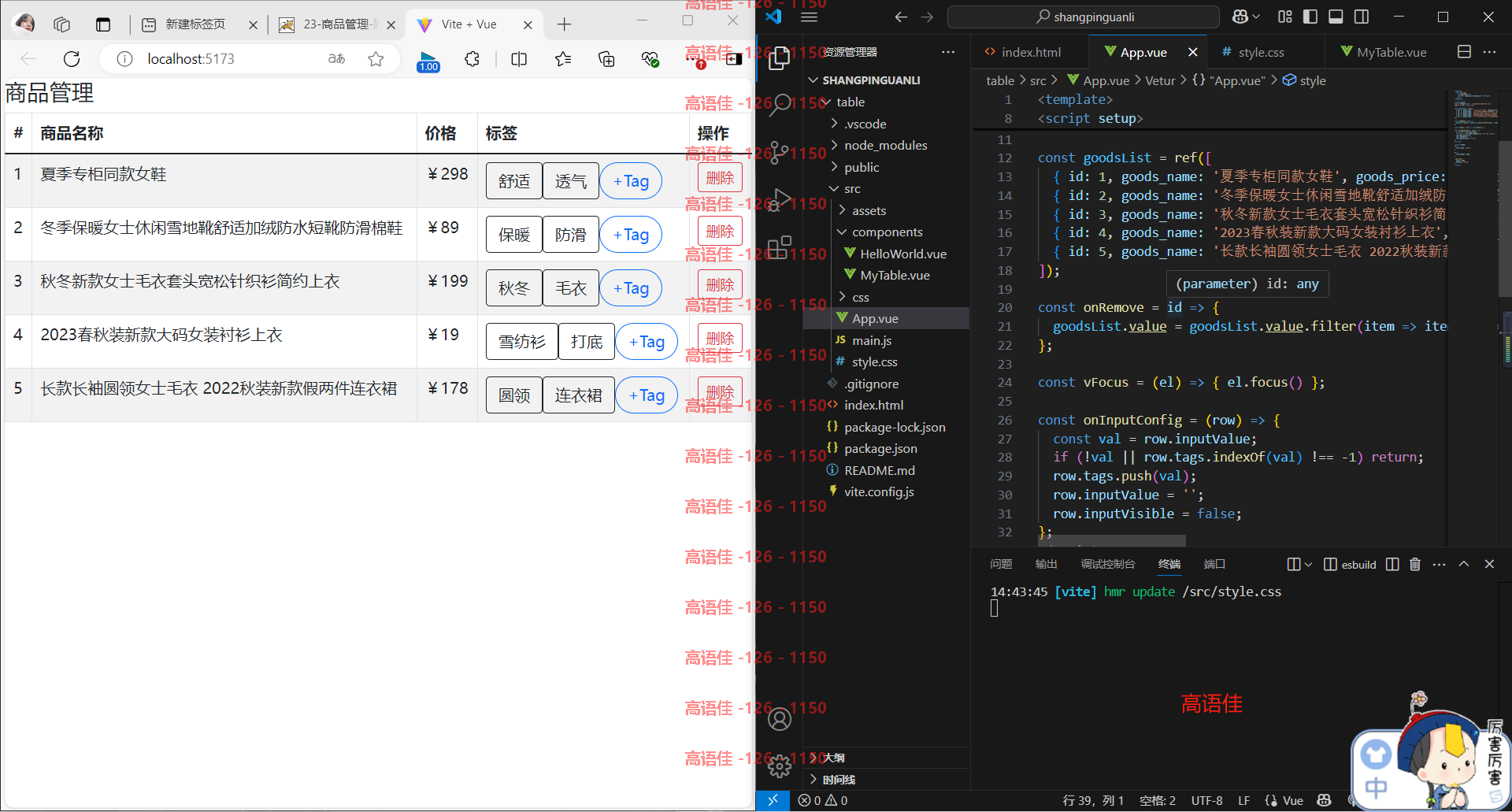The height and width of the screenshot is (812, 1512).
Task: Maximize the terminal panel size
Action: (x=1464, y=564)
